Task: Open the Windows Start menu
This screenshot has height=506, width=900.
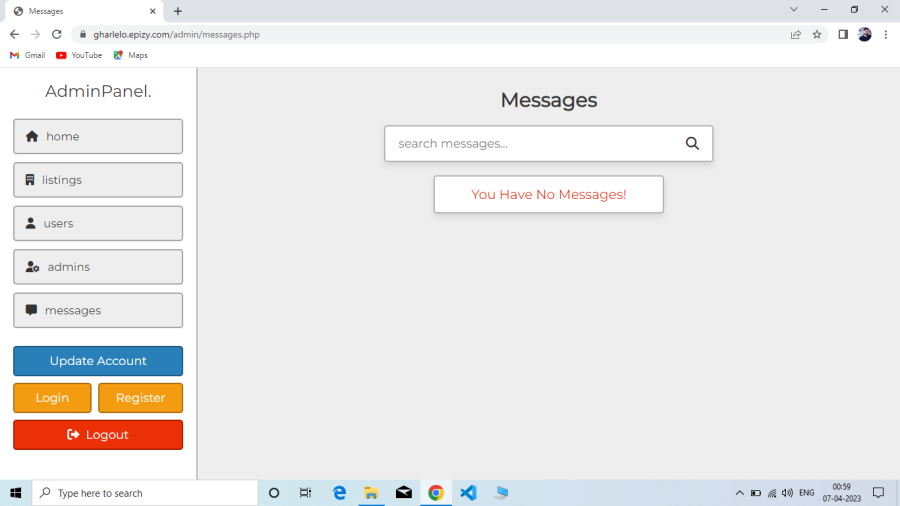Action: pos(15,493)
